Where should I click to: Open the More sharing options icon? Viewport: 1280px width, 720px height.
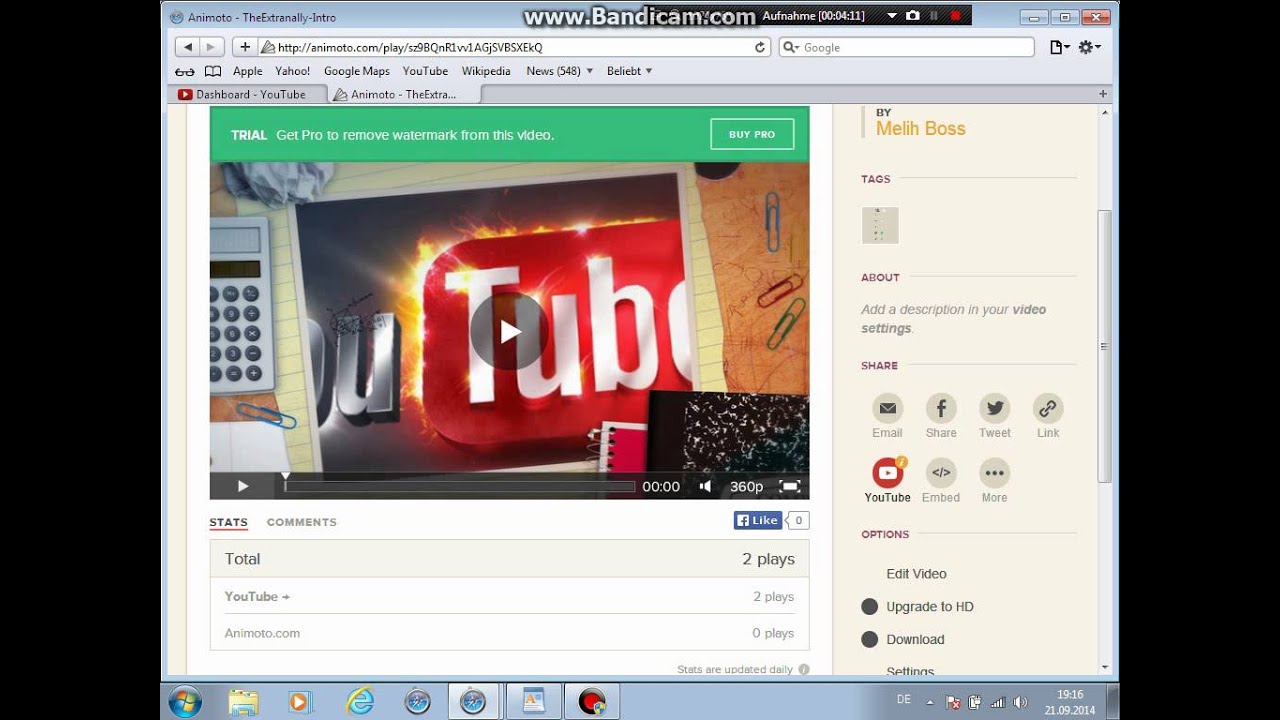994,473
